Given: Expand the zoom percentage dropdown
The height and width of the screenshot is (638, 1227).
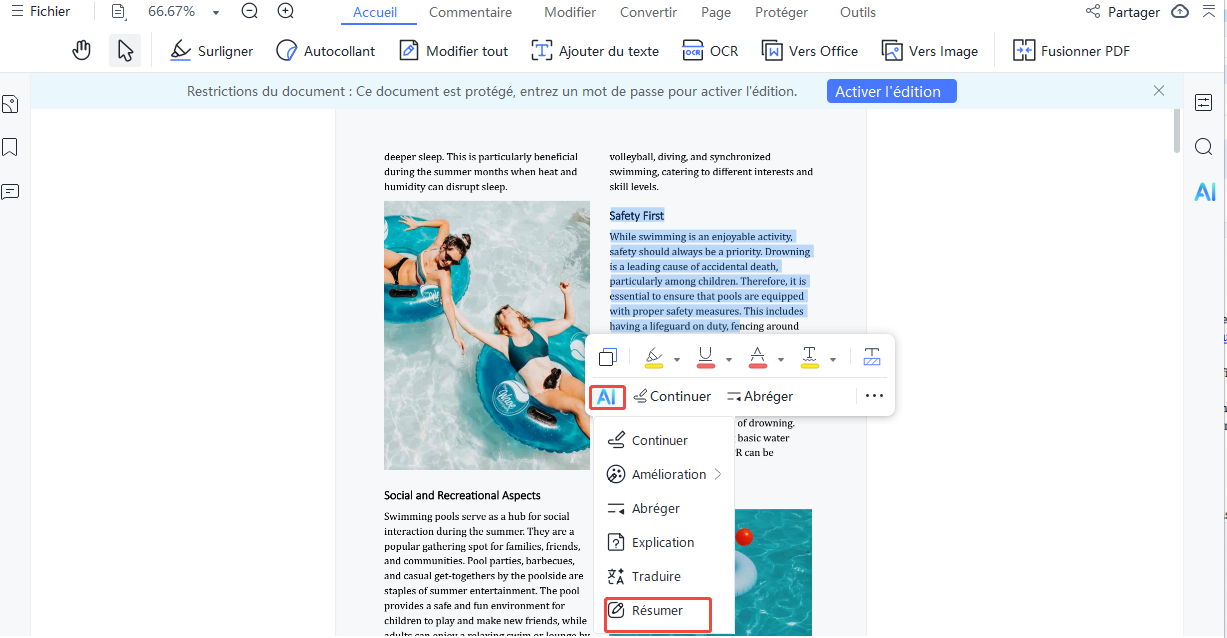Looking at the screenshot, I should (x=216, y=13).
